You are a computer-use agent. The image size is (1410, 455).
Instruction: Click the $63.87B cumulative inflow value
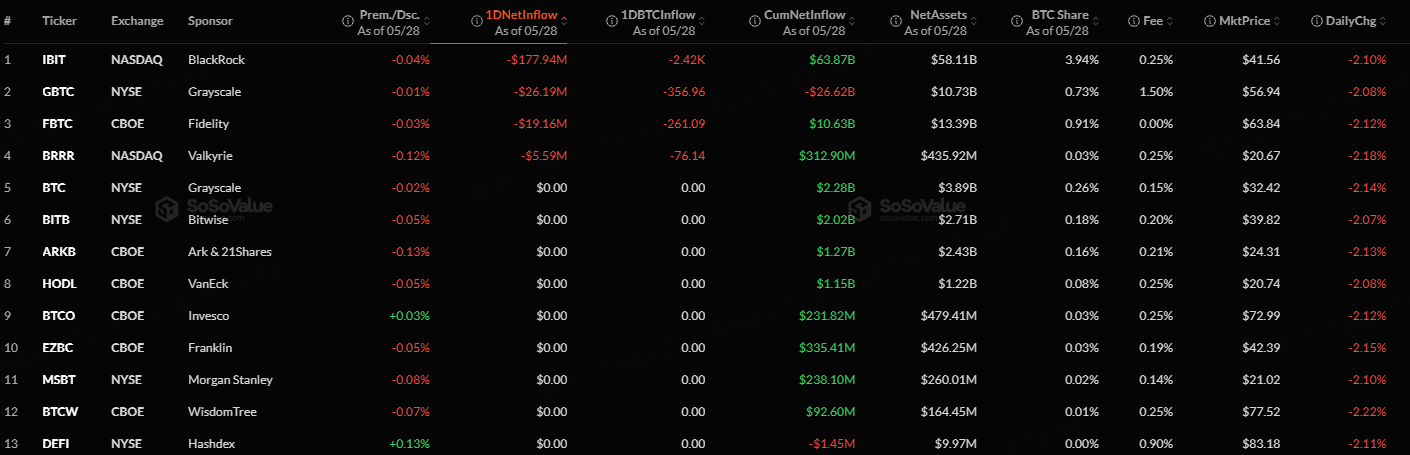pyautogui.click(x=833, y=60)
